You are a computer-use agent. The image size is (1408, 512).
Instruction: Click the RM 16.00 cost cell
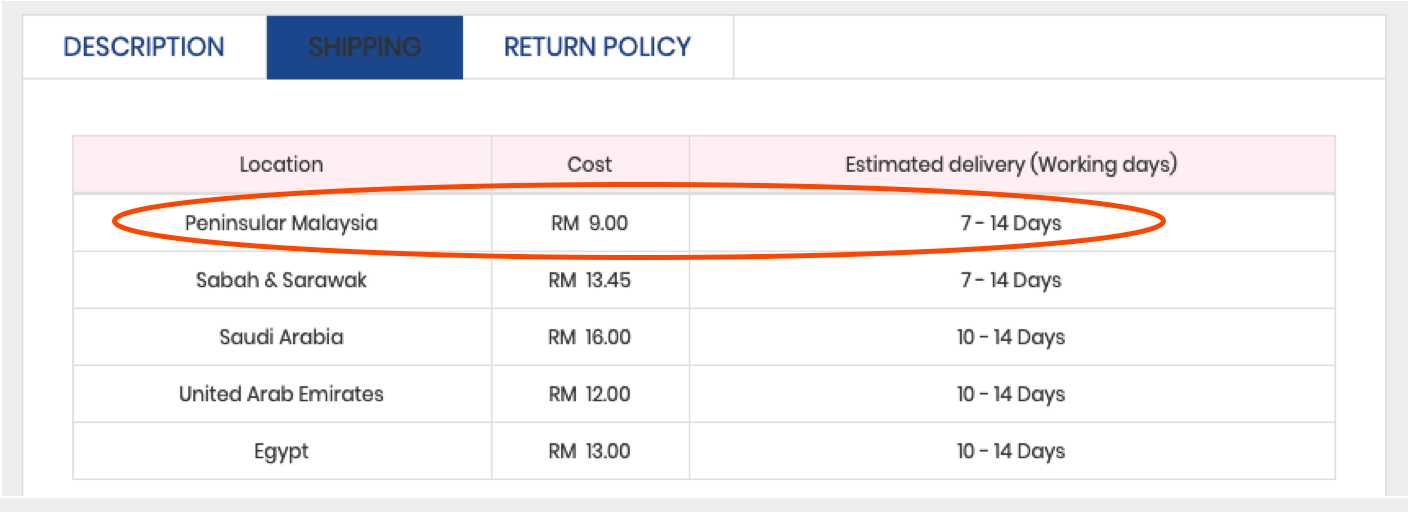(x=590, y=337)
